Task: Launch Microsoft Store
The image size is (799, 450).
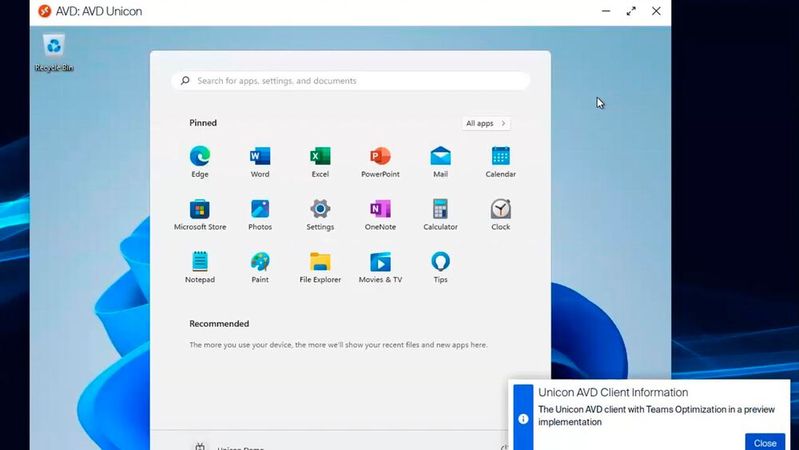Action: tap(200, 215)
